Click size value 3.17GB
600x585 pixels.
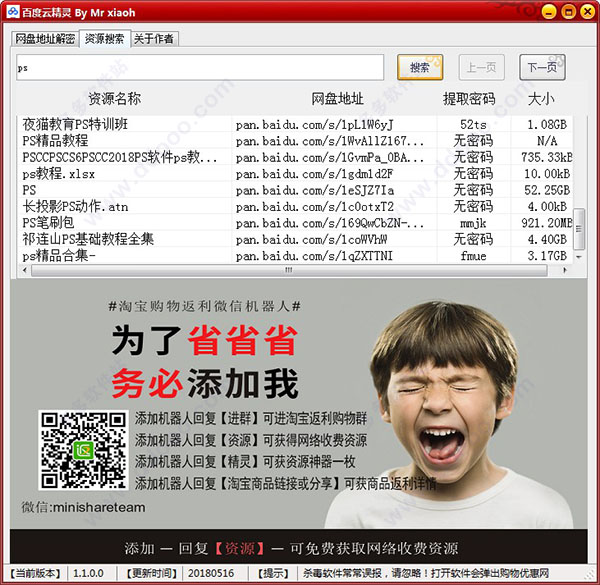point(547,256)
